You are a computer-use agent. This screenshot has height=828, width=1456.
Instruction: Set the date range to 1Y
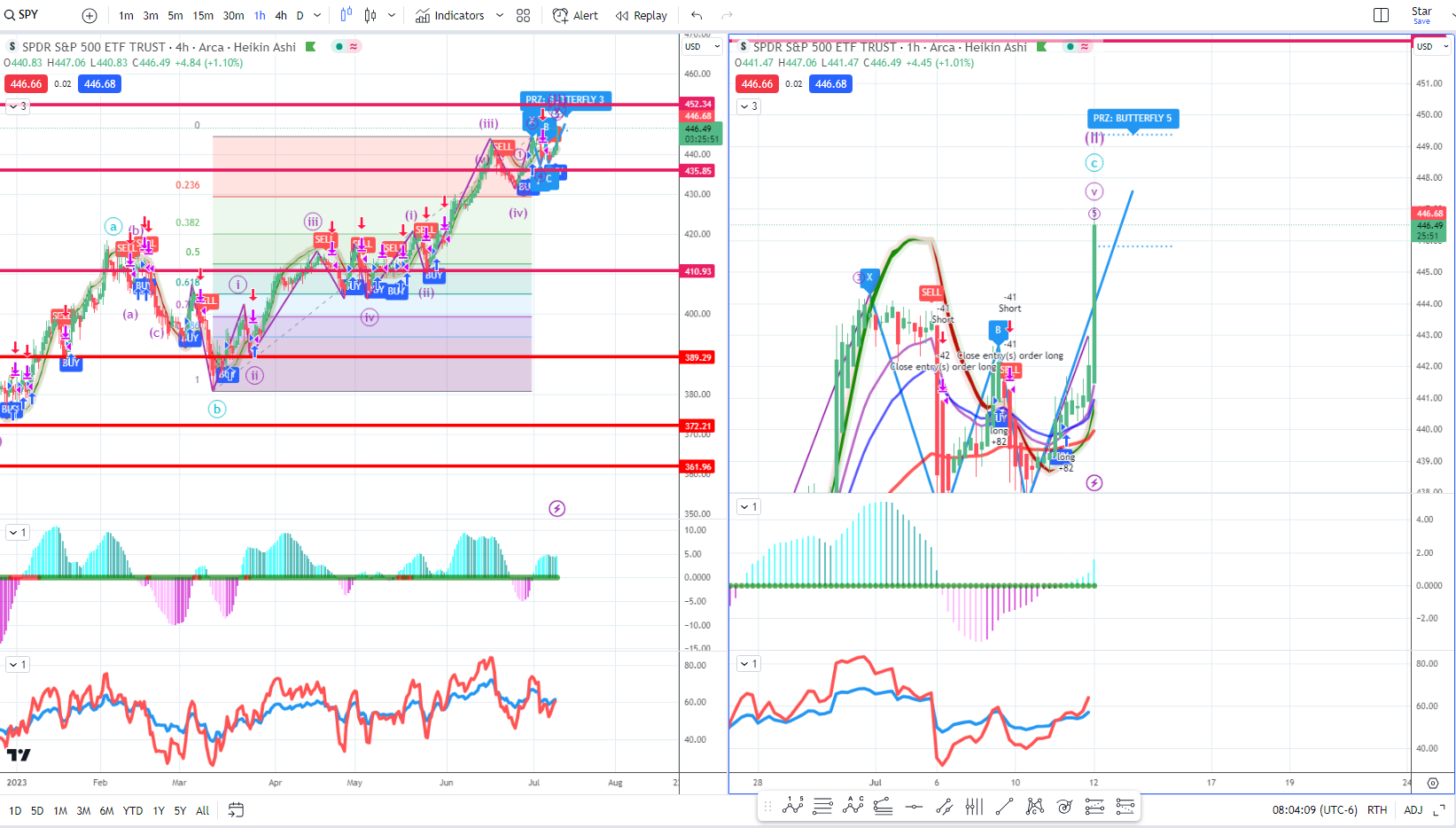coord(159,810)
